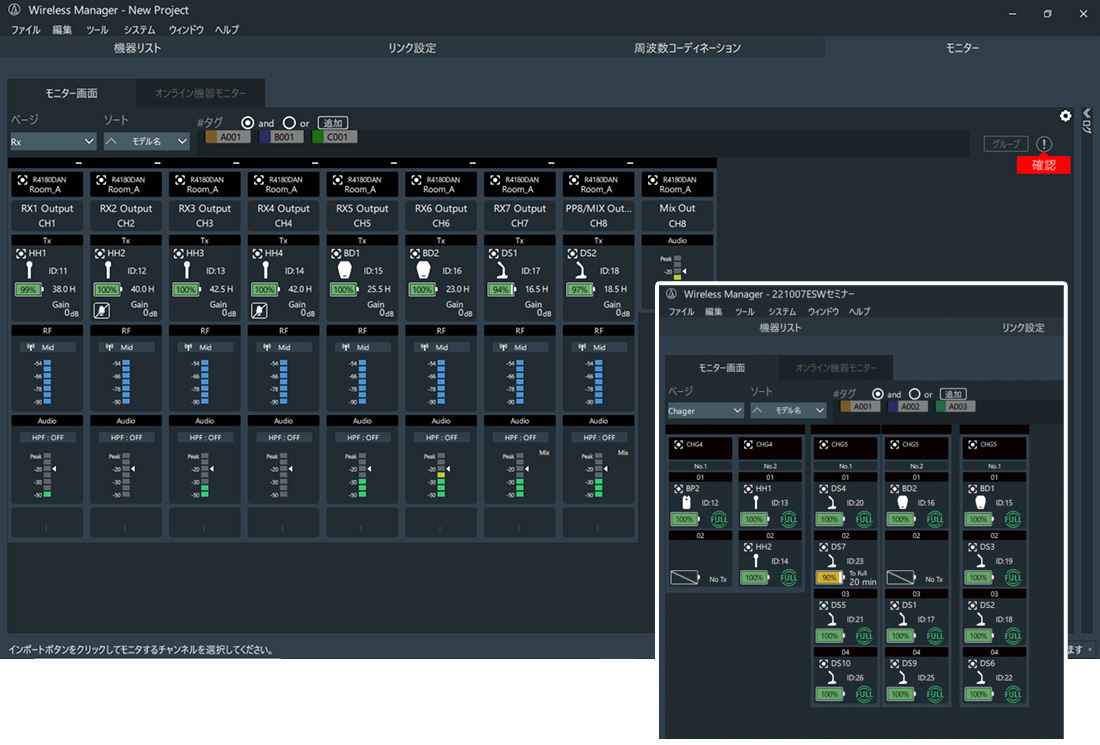Select 'and' tag filter in New Project window
1100x745 pixels.
248,123
